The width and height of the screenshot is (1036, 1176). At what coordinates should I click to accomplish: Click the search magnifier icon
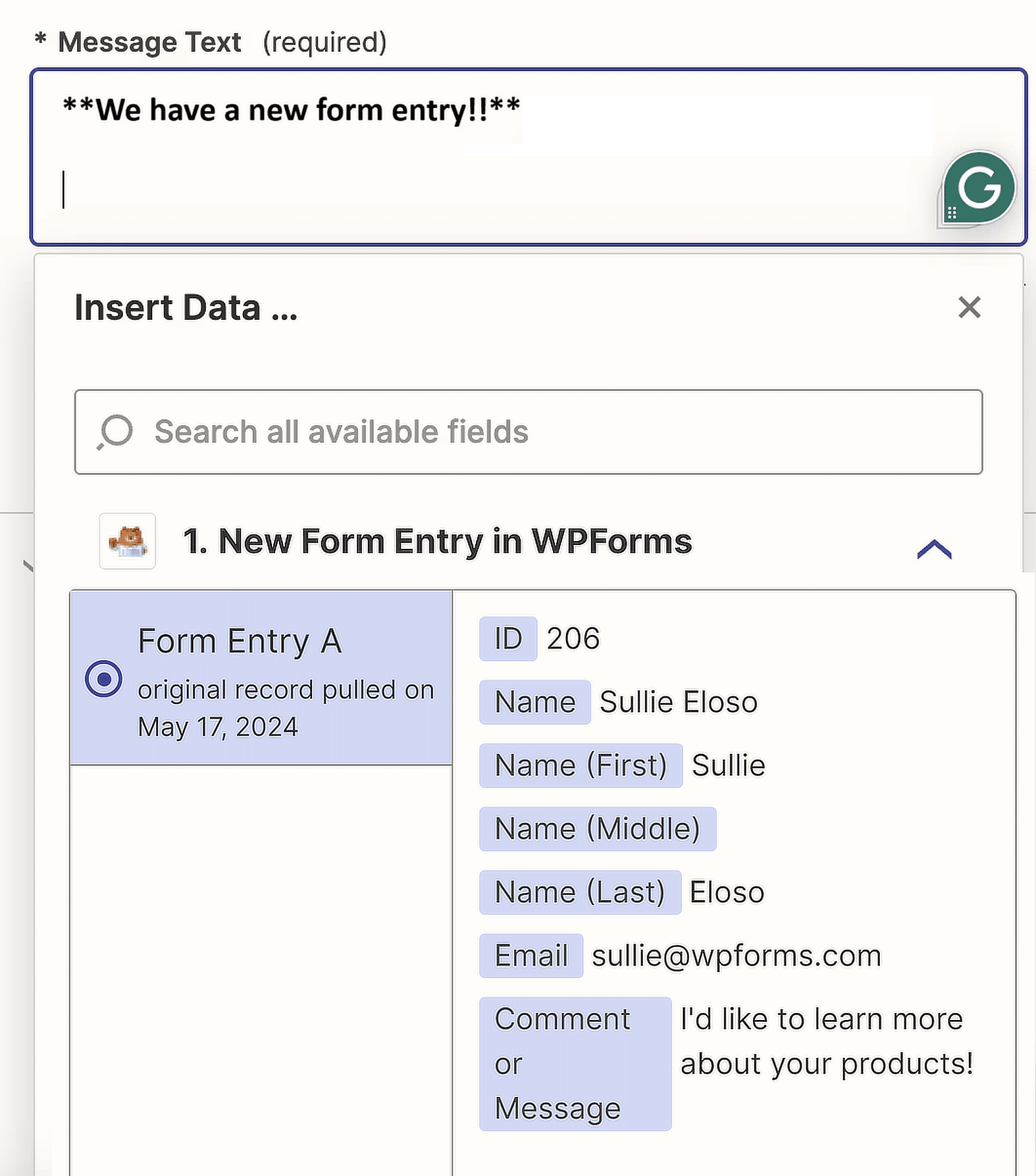[x=115, y=432]
